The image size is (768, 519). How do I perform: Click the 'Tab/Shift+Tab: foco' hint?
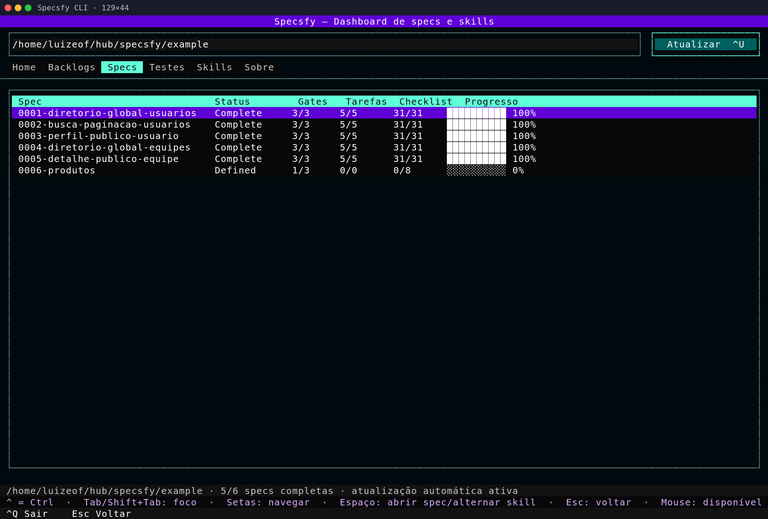coord(140,502)
